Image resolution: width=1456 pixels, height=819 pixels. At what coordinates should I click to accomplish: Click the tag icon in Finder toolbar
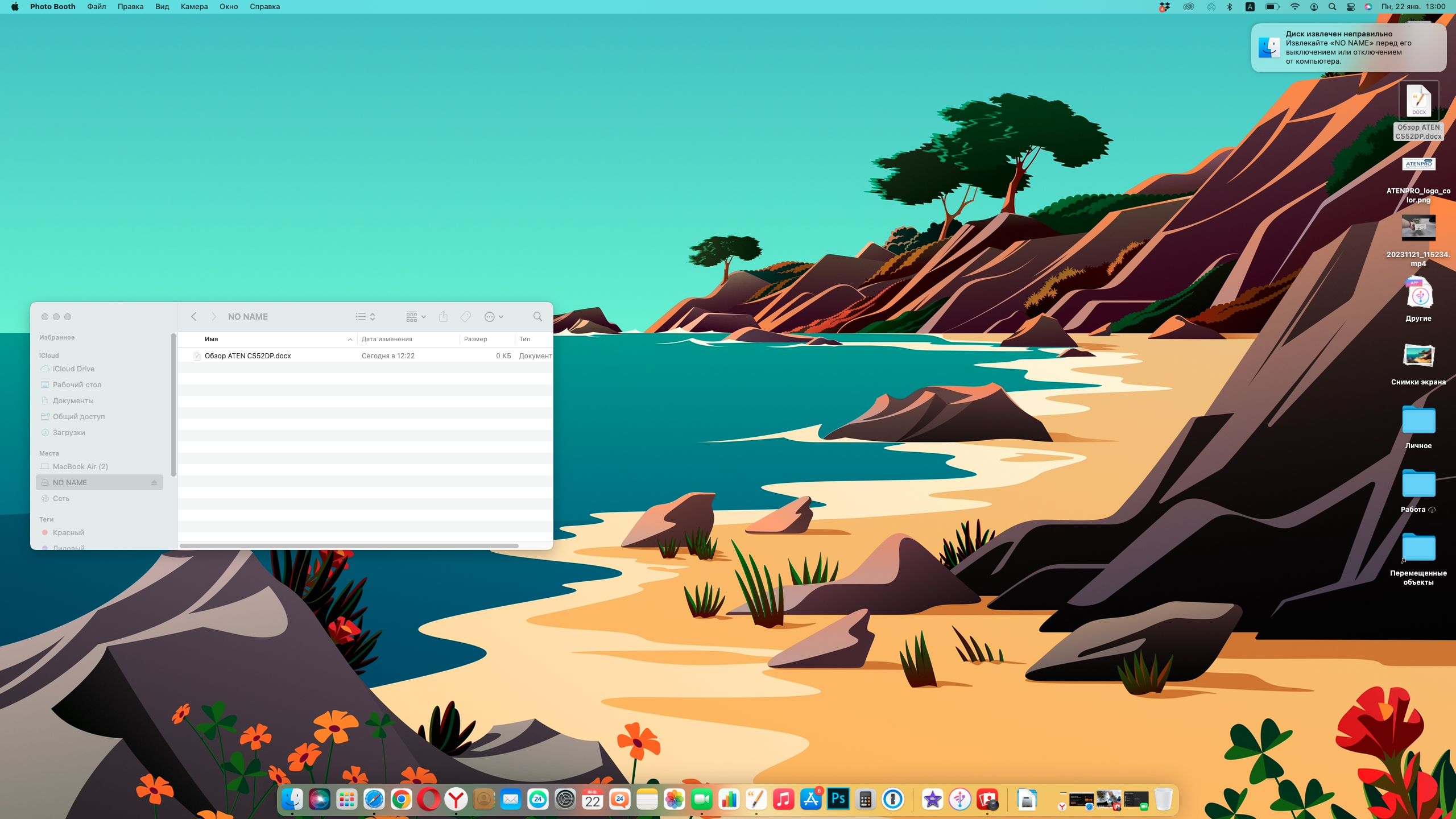466,317
